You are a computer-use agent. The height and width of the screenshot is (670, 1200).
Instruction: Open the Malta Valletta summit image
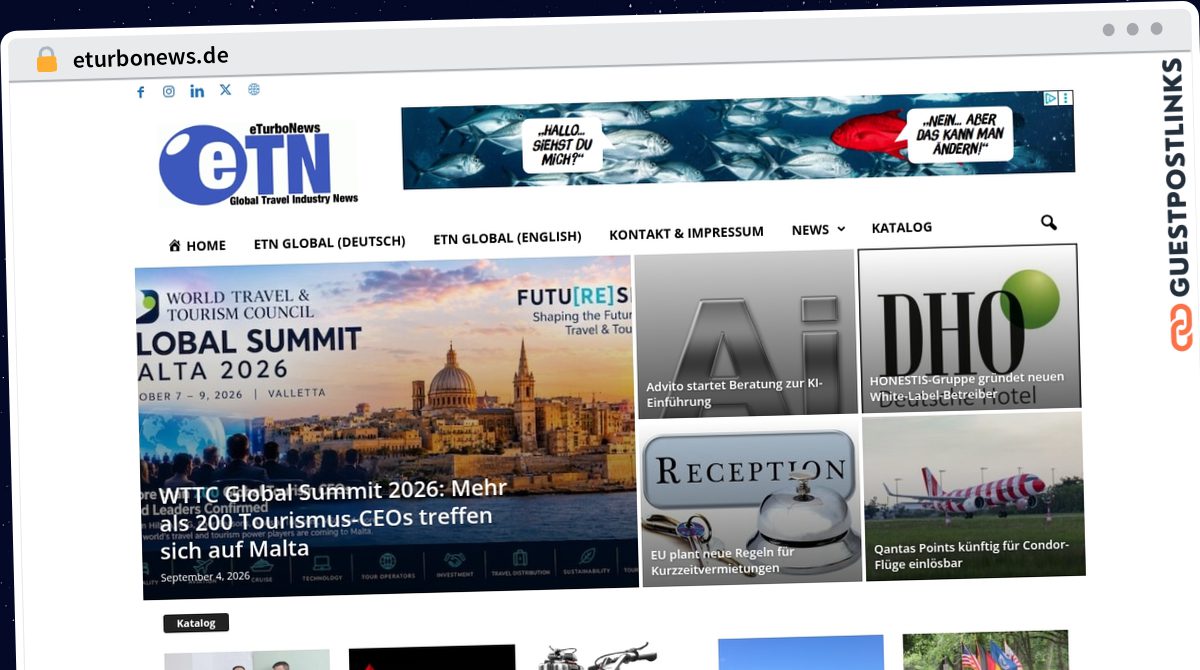pos(386,428)
